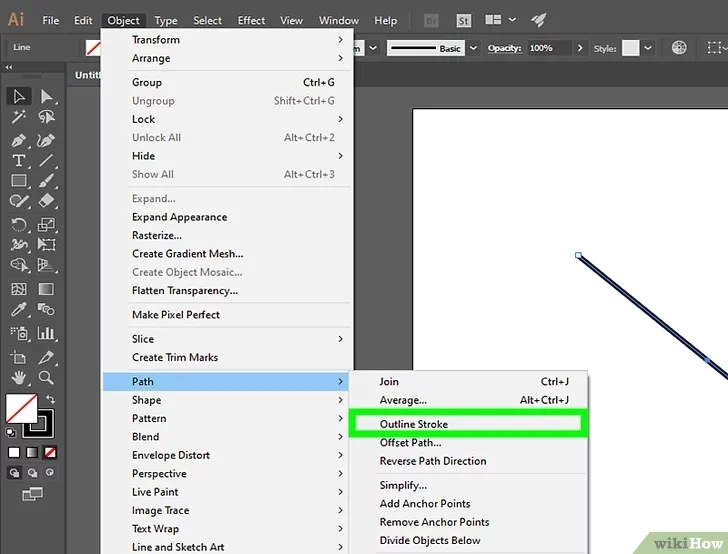
Task: Click the Opacity link label
Action: 504,48
